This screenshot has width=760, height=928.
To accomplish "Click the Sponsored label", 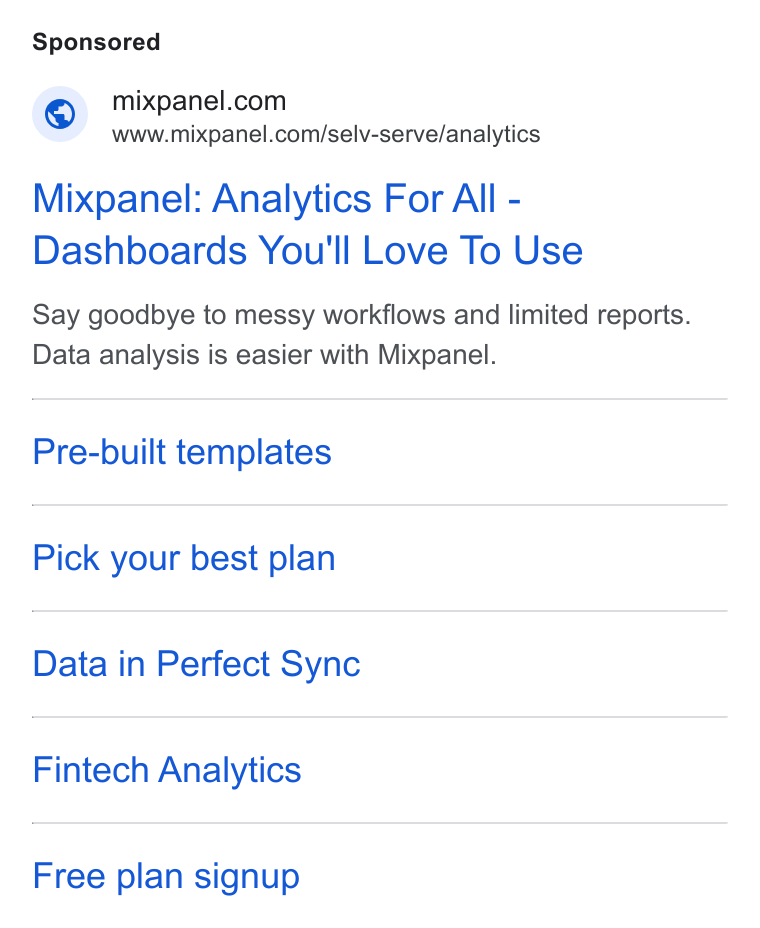I will (x=96, y=42).
